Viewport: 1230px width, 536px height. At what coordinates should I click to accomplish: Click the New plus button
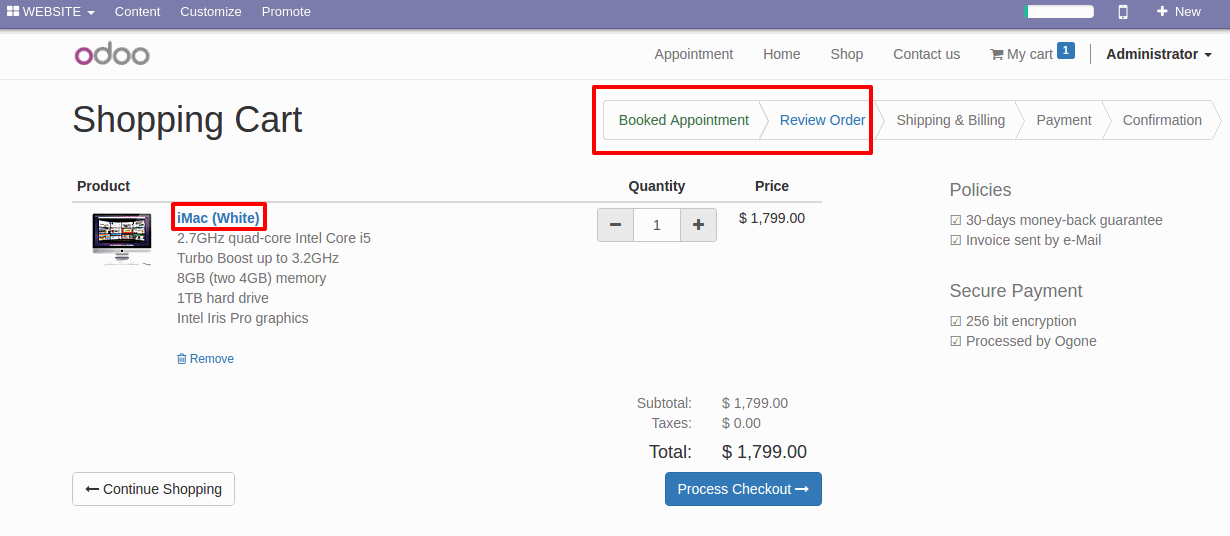1179,12
